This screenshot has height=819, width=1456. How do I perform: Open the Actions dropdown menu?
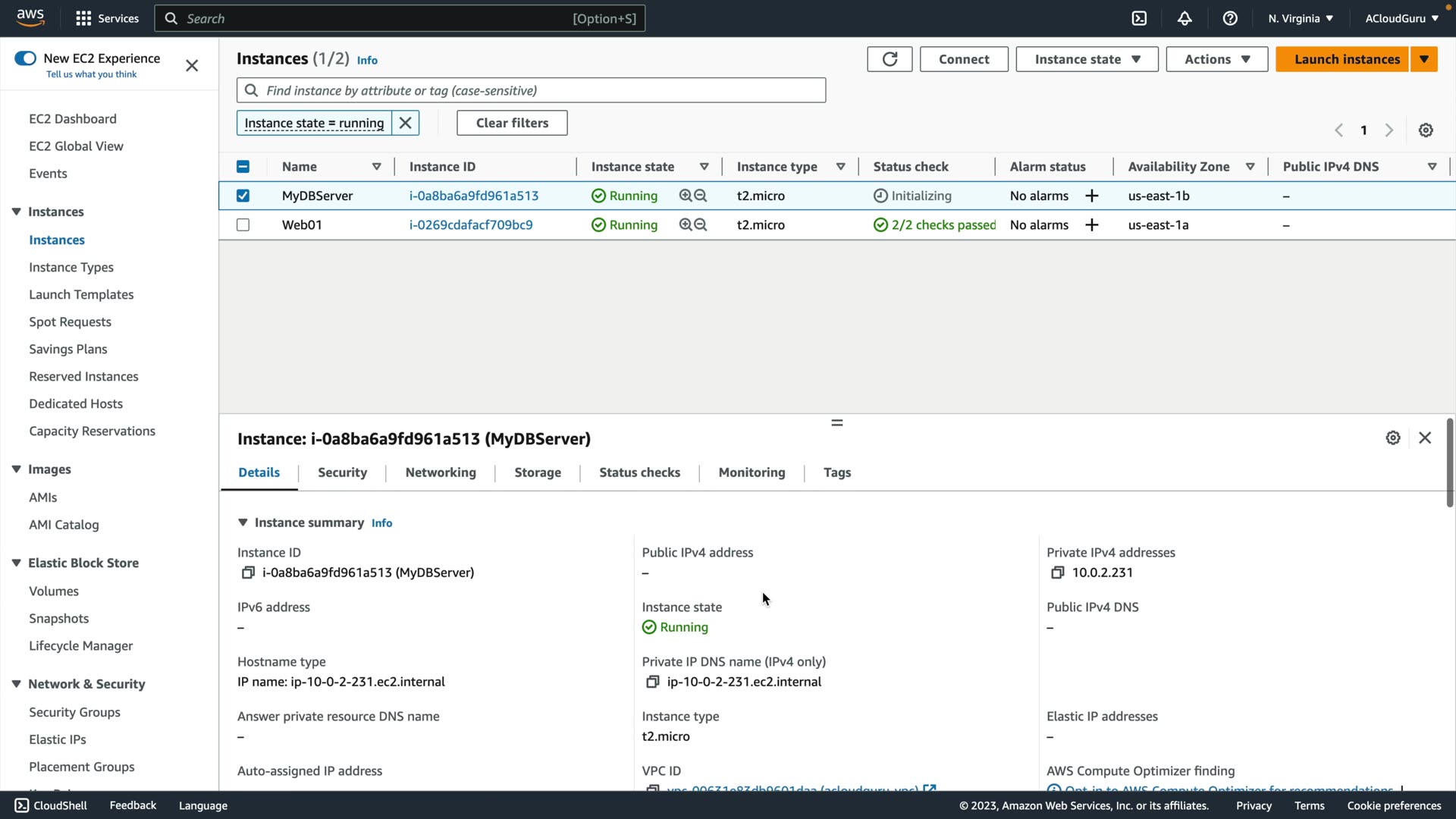click(1216, 59)
